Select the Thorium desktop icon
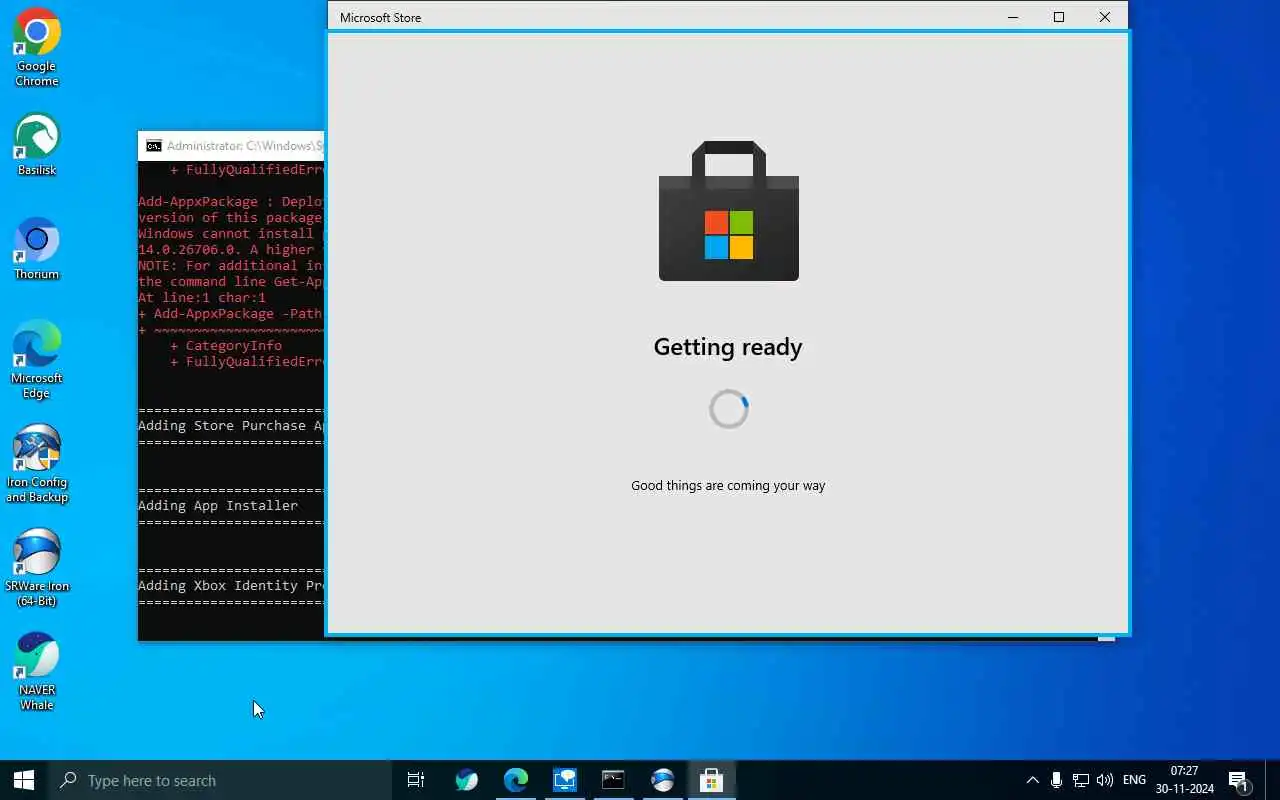This screenshot has width=1280, height=800. coord(37,249)
